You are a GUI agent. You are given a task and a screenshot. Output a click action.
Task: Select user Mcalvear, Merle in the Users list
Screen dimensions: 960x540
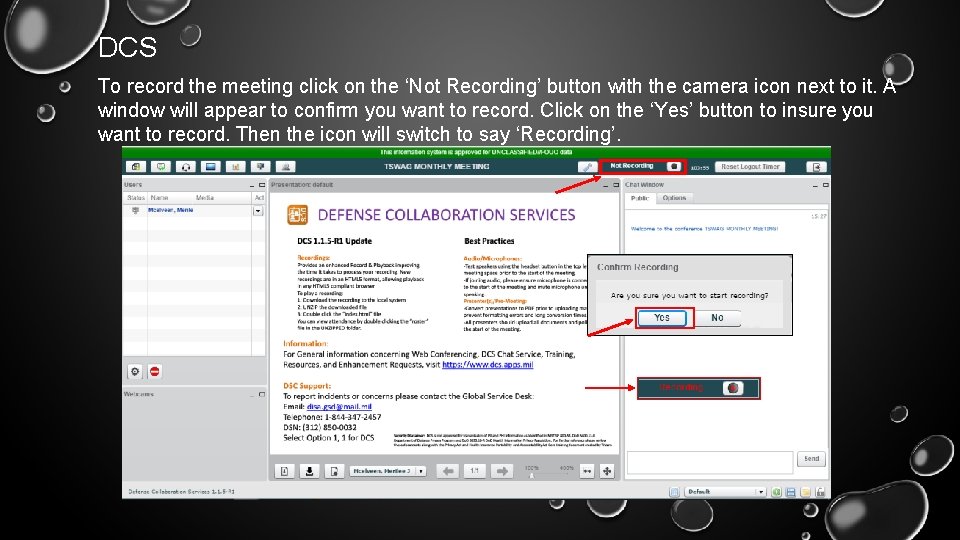[x=170, y=210]
